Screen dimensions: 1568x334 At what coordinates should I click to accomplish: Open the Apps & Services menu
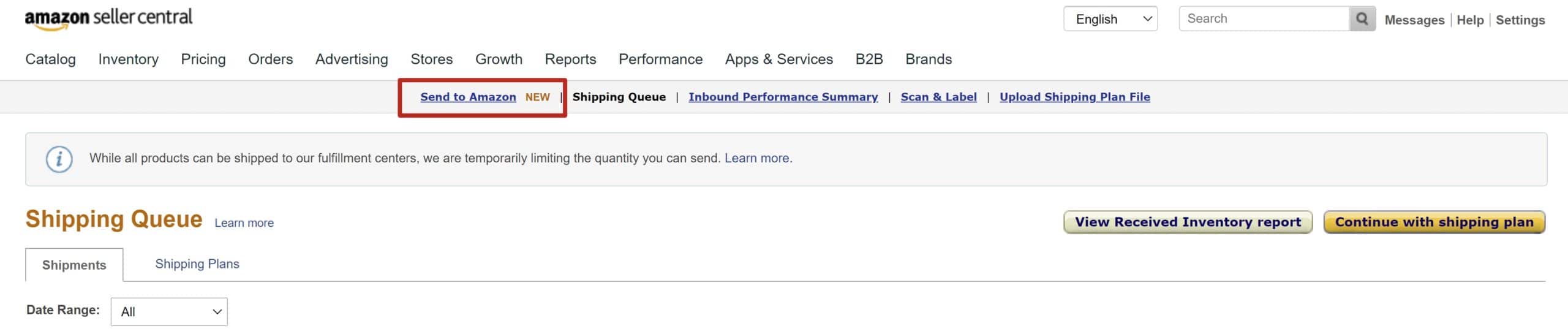[x=779, y=59]
